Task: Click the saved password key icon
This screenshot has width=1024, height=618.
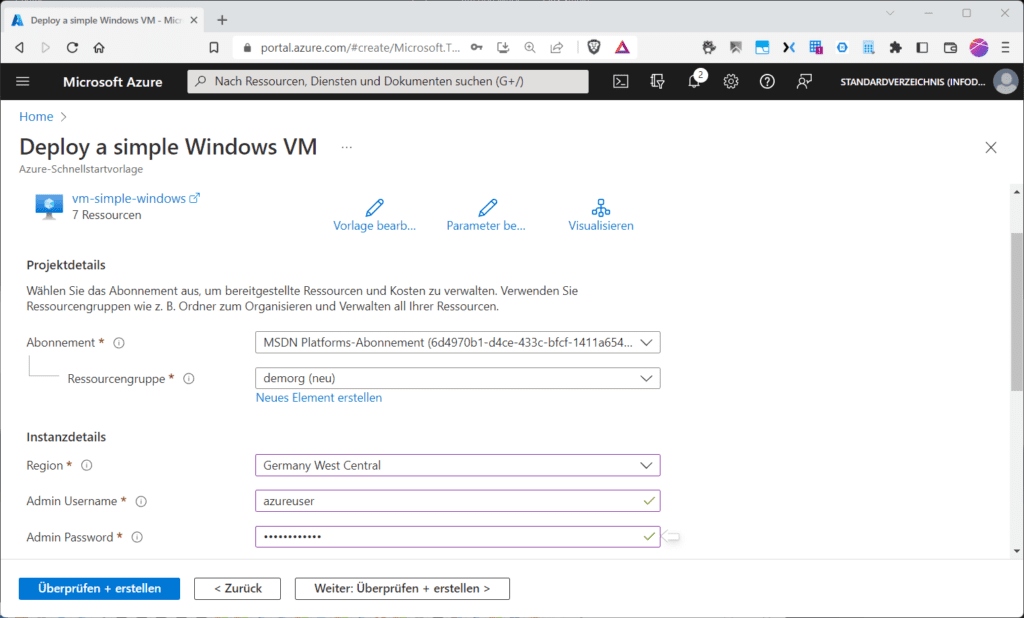Action: pos(477,47)
